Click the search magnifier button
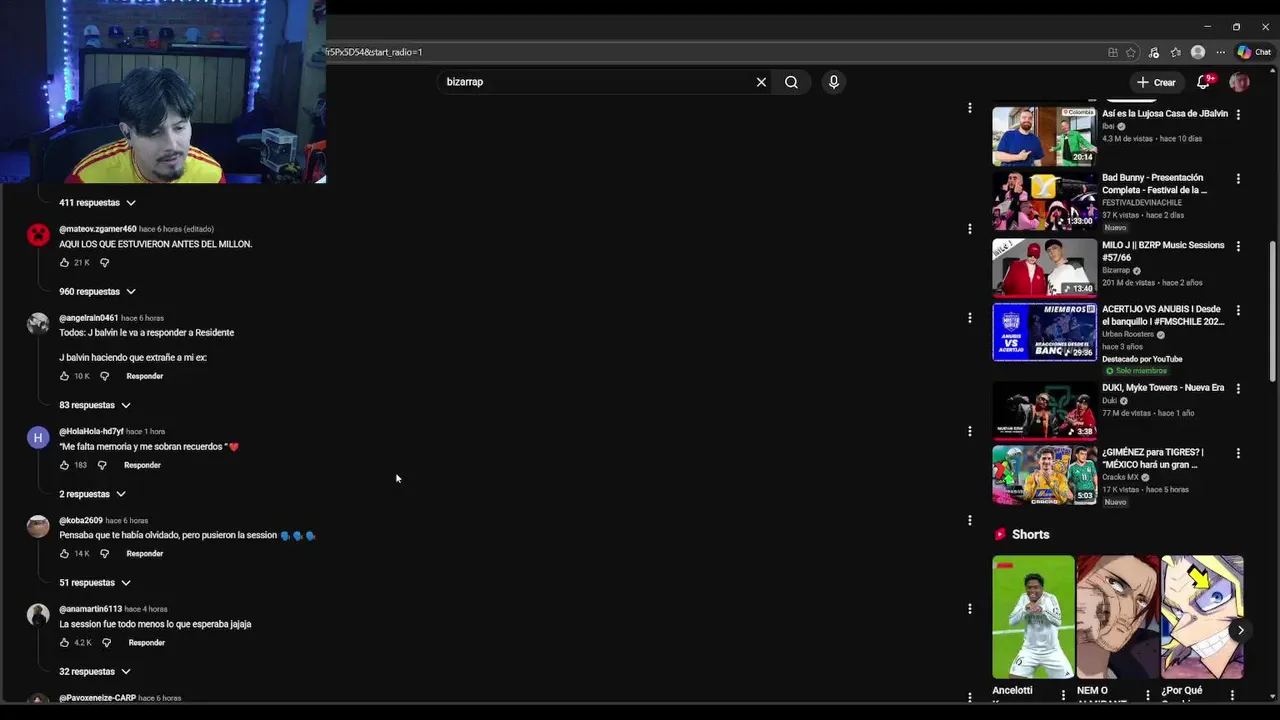Image resolution: width=1280 pixels, height=720 pixels. pyautogui.click(x=791, y=82)
